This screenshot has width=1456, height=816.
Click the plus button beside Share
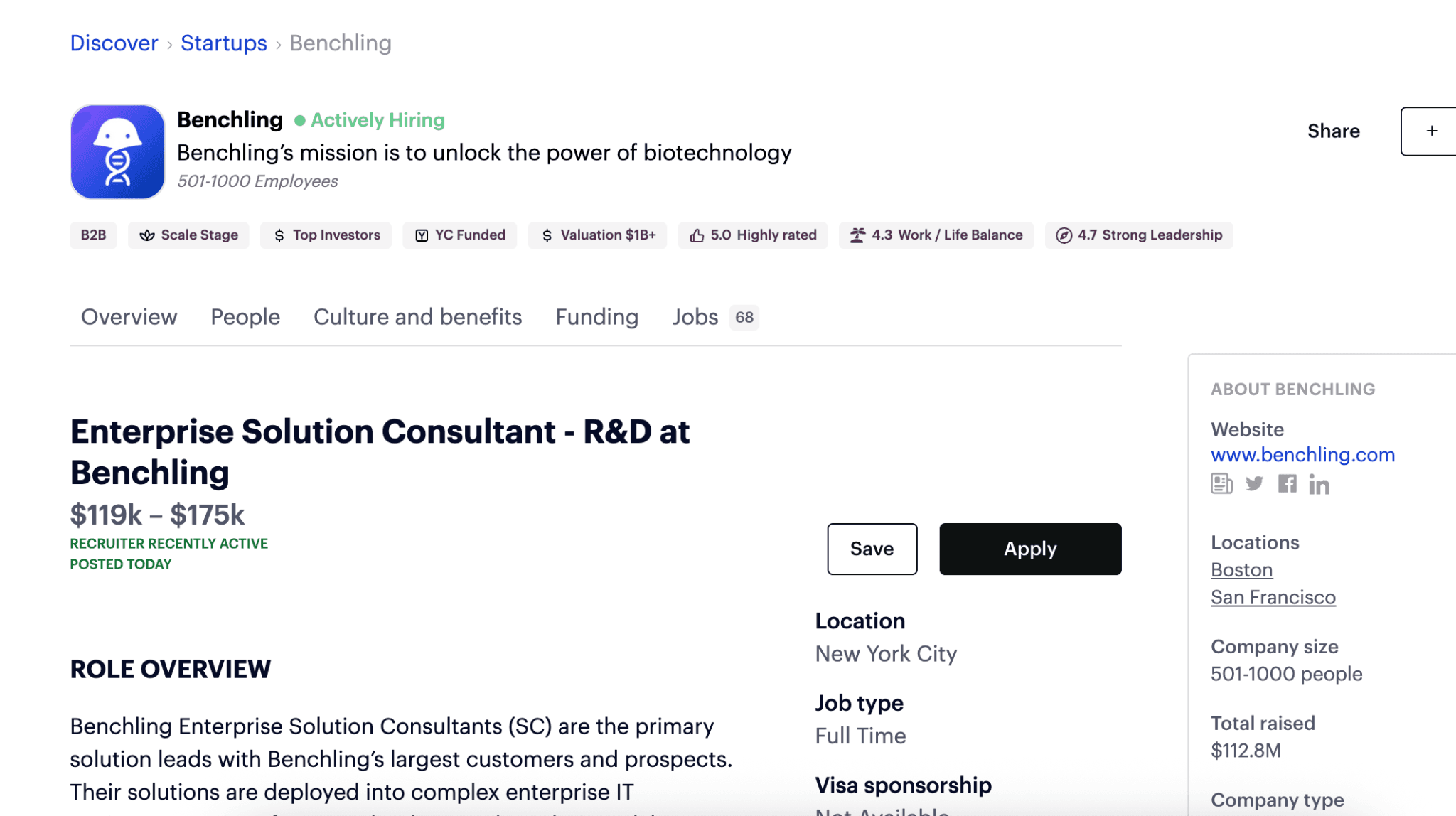pyautogui.click(x=1430, y=131)
